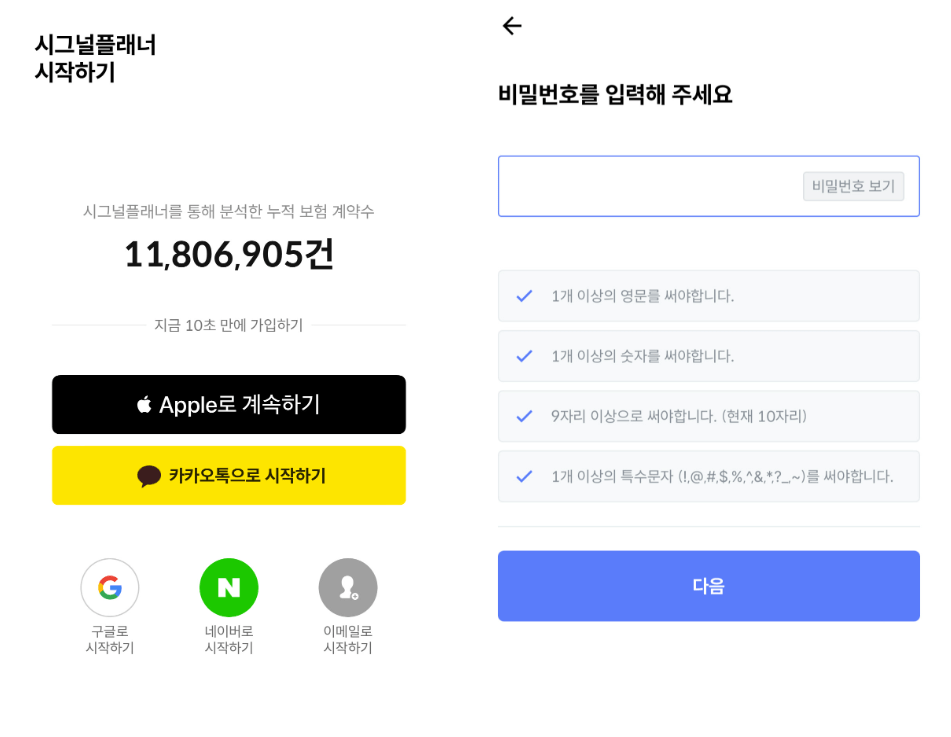The image size is (951, 737).
Task: Toggle 비밀번호 보기 to show the password
Action: [853, 186]
